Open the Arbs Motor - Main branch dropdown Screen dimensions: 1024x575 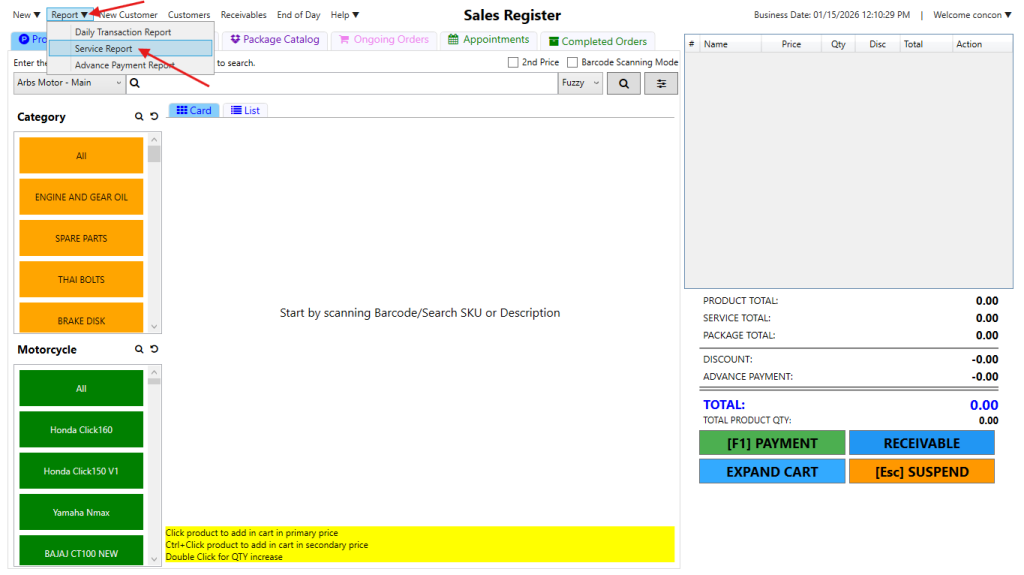tap(68, 83)
